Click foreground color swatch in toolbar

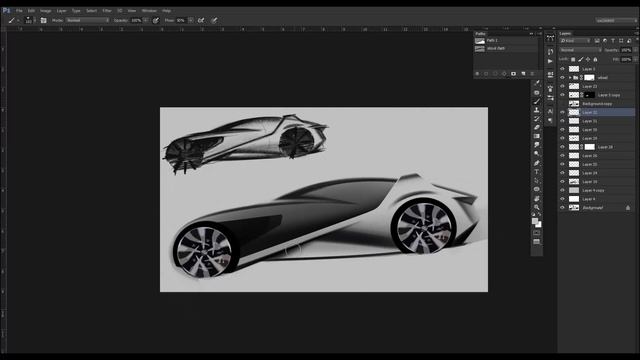coord(535,221)
